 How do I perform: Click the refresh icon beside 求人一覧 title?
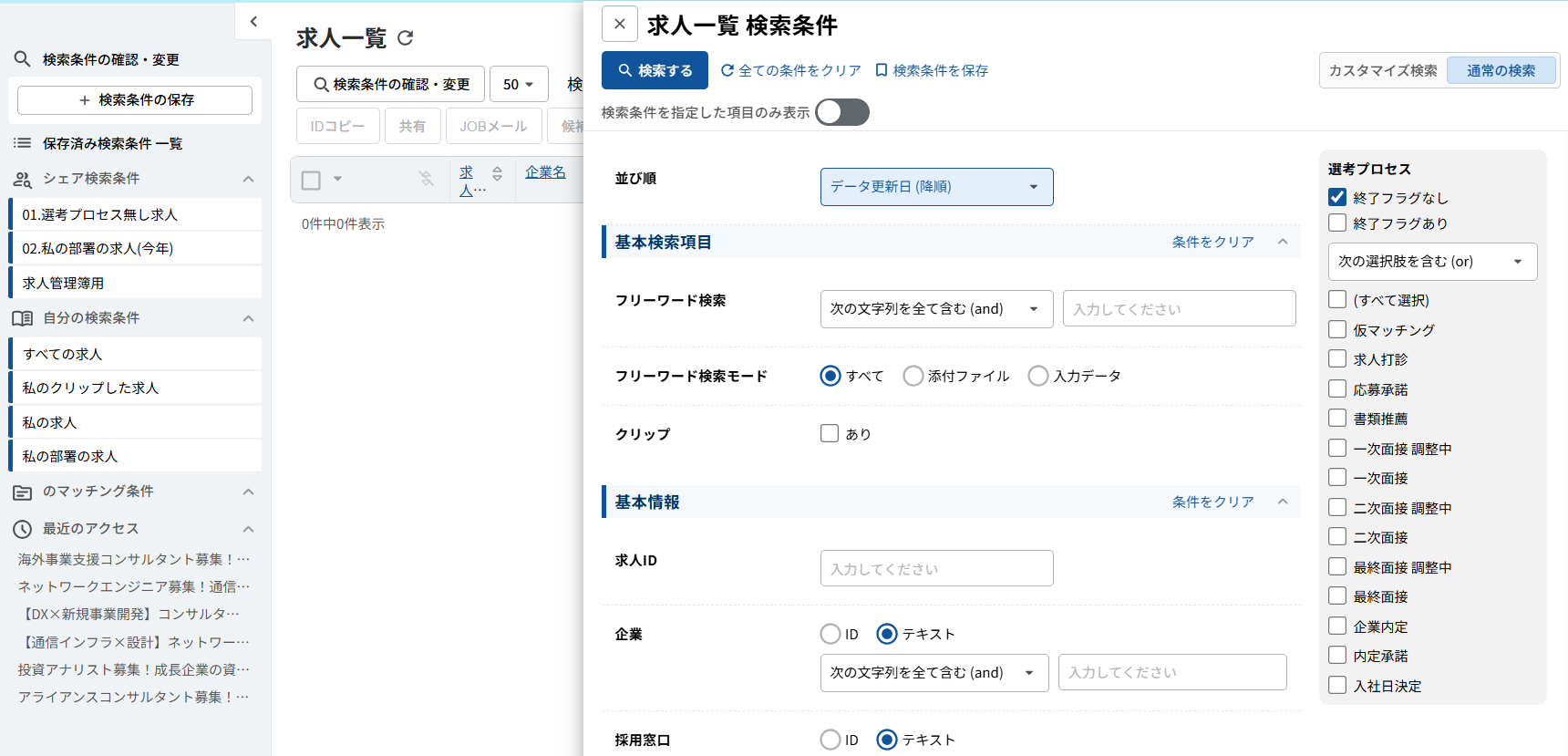pos(406,38)
